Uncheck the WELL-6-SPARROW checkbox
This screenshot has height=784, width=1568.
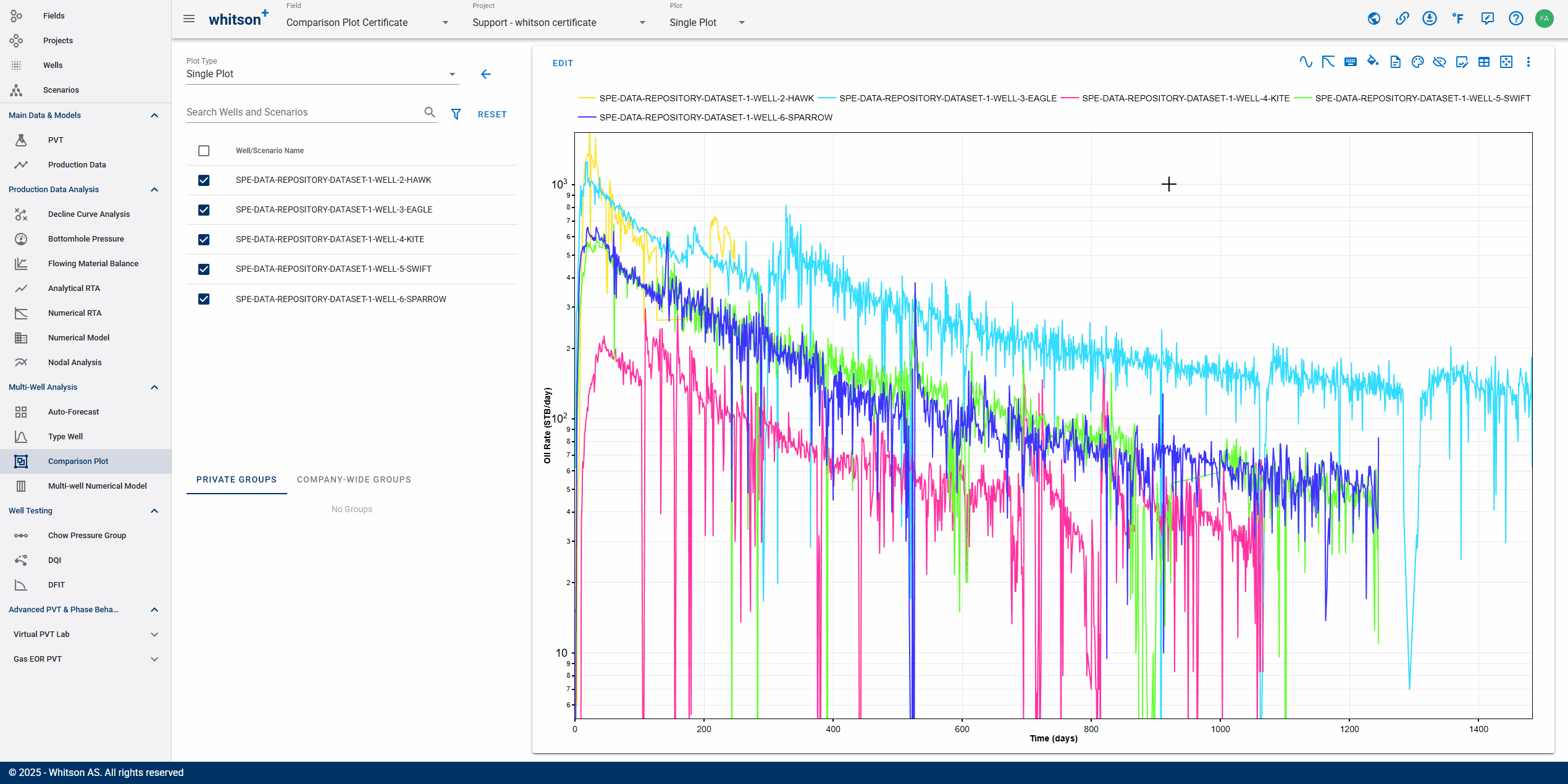point(204,299)
